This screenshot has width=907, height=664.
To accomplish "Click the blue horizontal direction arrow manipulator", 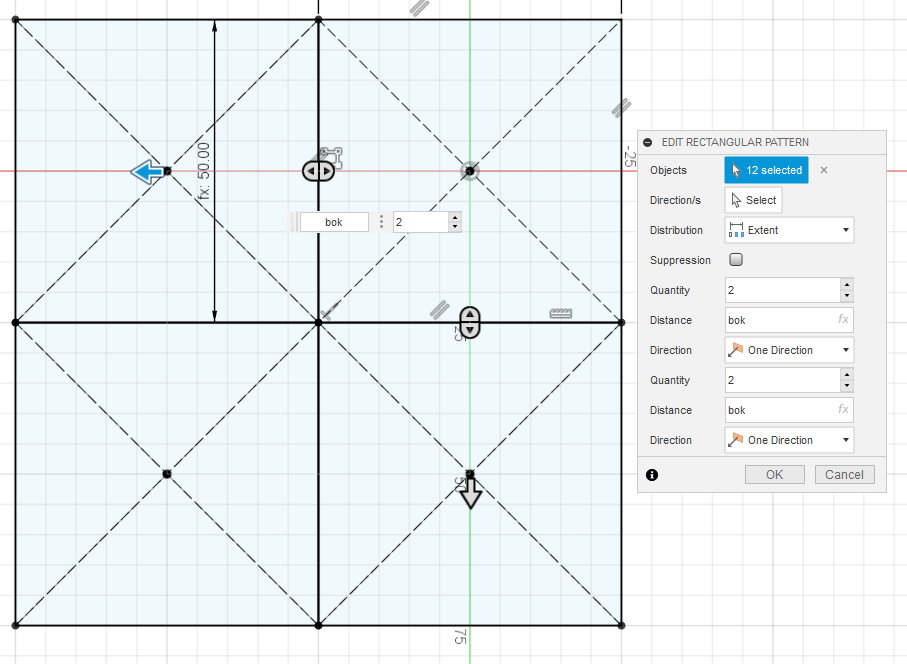I will tap(148, 173).
